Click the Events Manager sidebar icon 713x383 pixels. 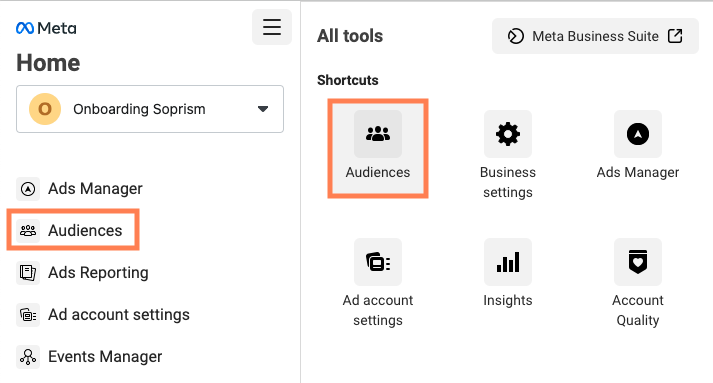28,357
